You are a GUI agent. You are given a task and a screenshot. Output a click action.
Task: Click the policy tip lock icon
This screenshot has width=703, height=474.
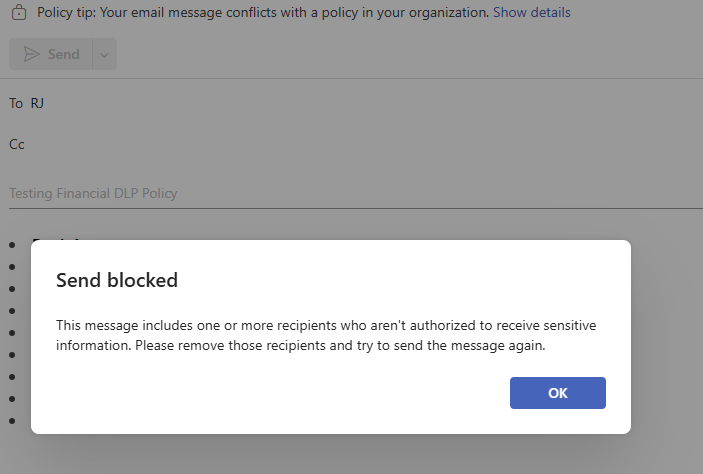(19, 12)
